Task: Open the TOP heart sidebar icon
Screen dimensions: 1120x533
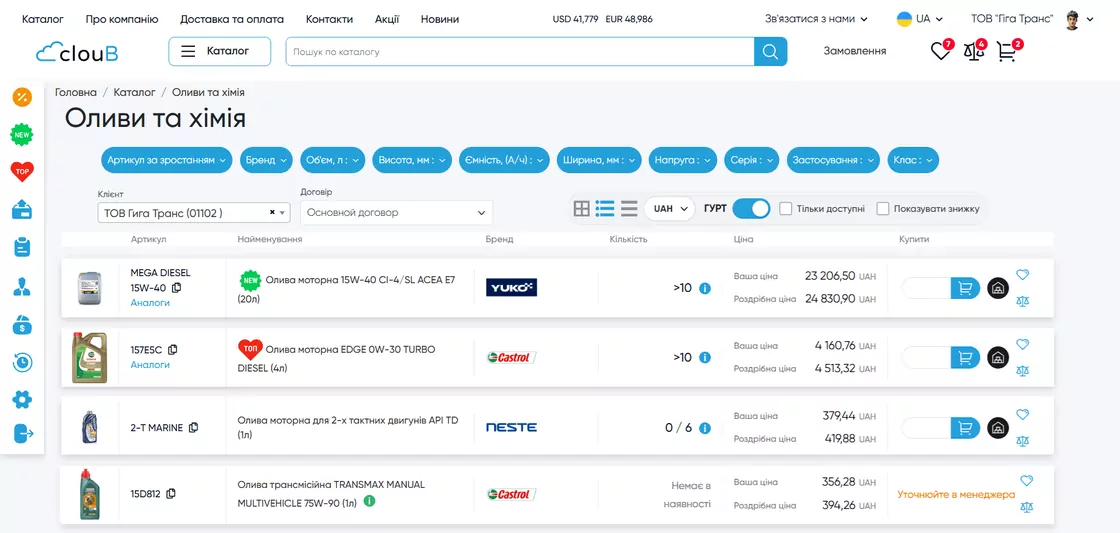Action: click(x=22, y=171)
